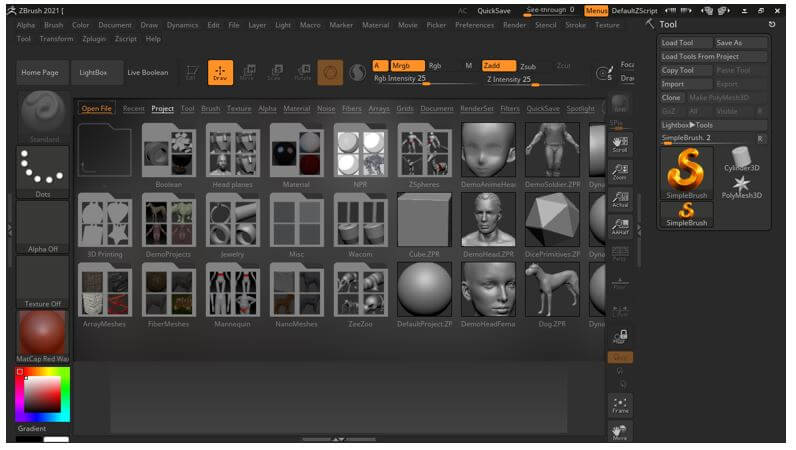The image size is (796, 450).
Task: Open the Alpha Off selector
Action: point(43,227)
